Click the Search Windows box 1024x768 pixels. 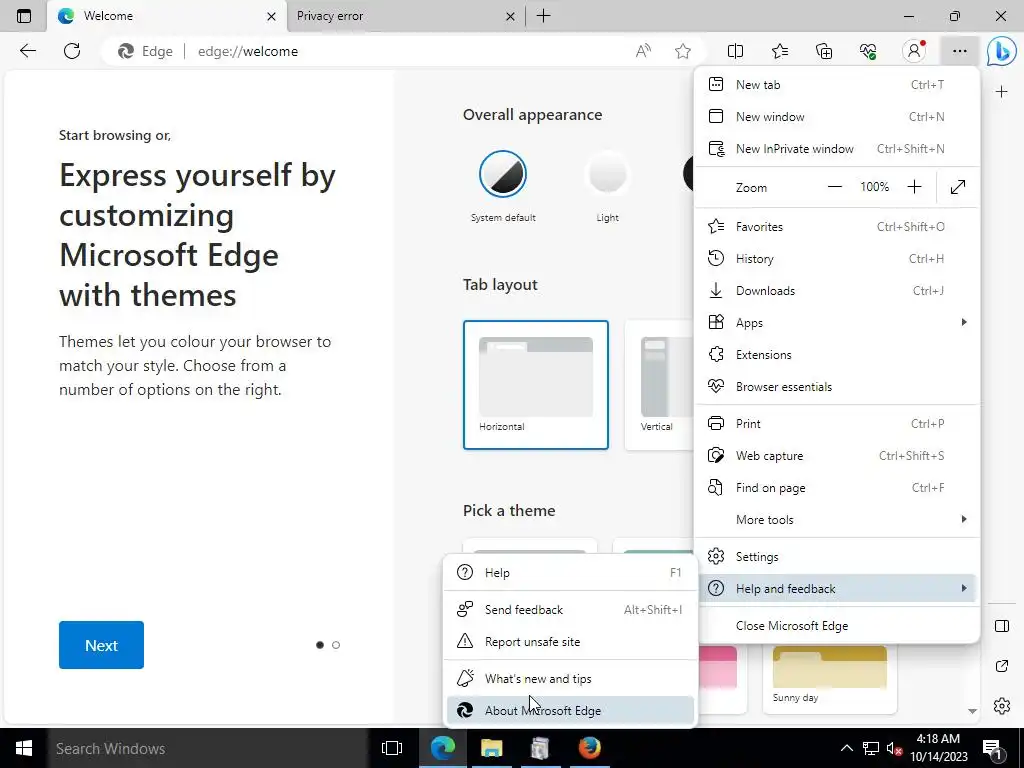coord(208,748)
